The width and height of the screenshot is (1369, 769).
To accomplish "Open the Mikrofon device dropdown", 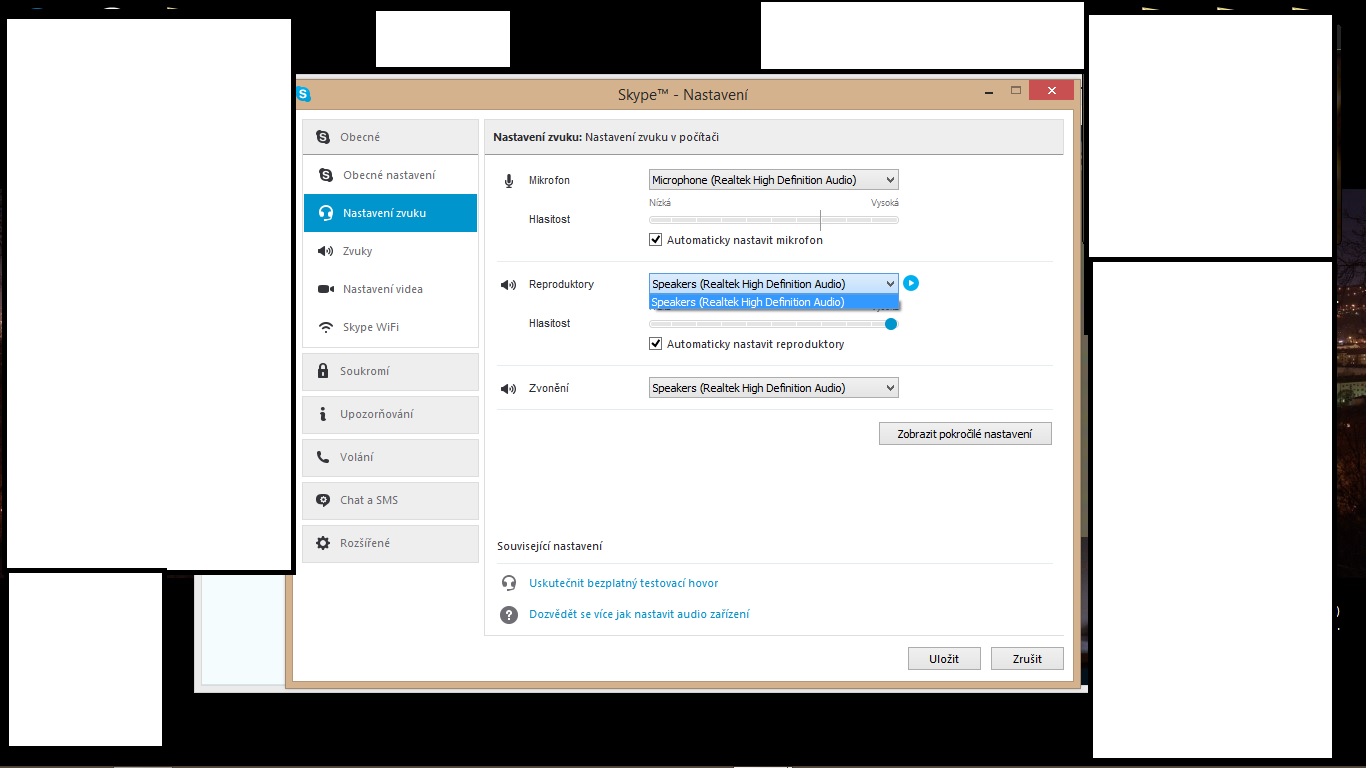I will pos(774,180).
